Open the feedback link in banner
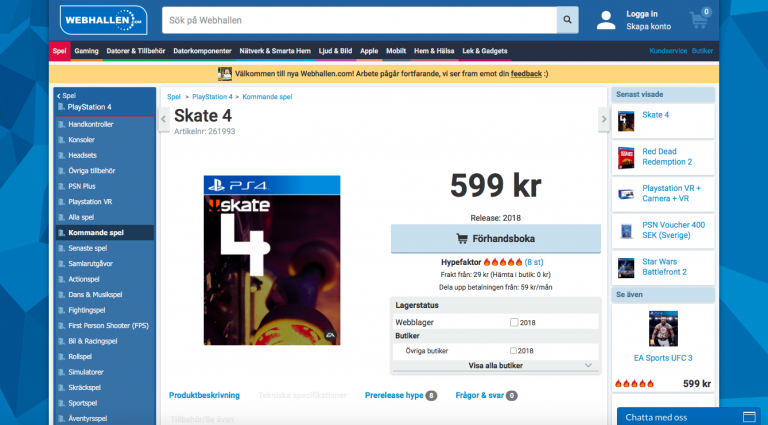This screenshot has height=425, width=768. click(526, 74)
